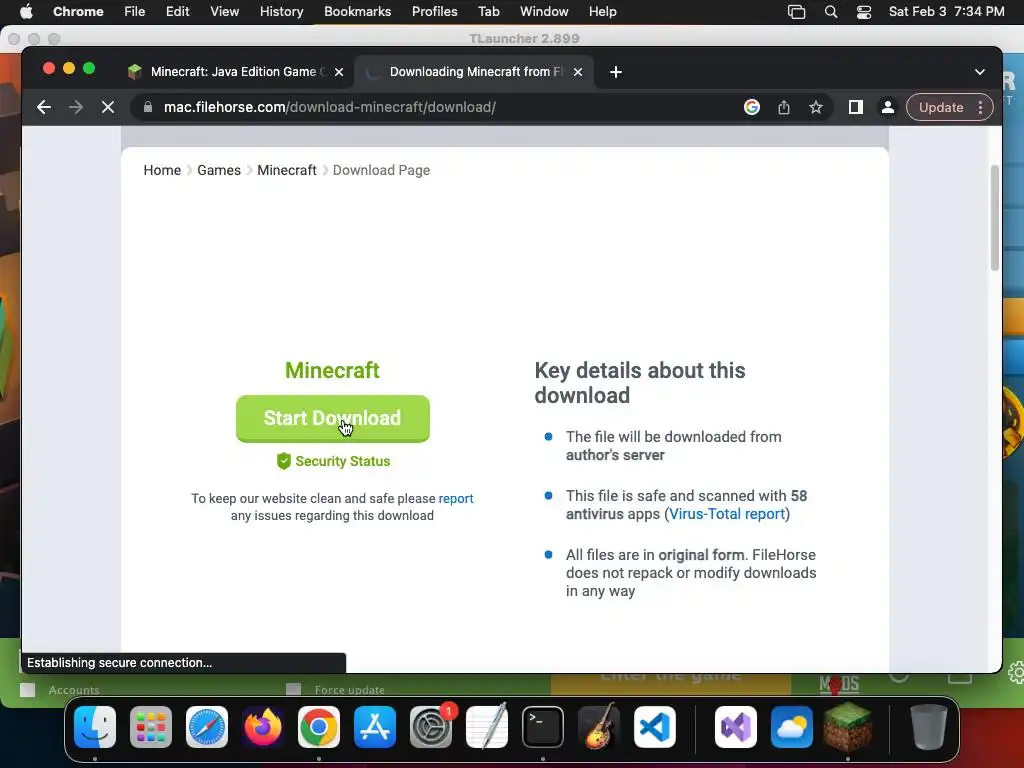Open the Chrome side panel icon
The width and height of the screenshot is (1024, 768).
tap(856, 107)
